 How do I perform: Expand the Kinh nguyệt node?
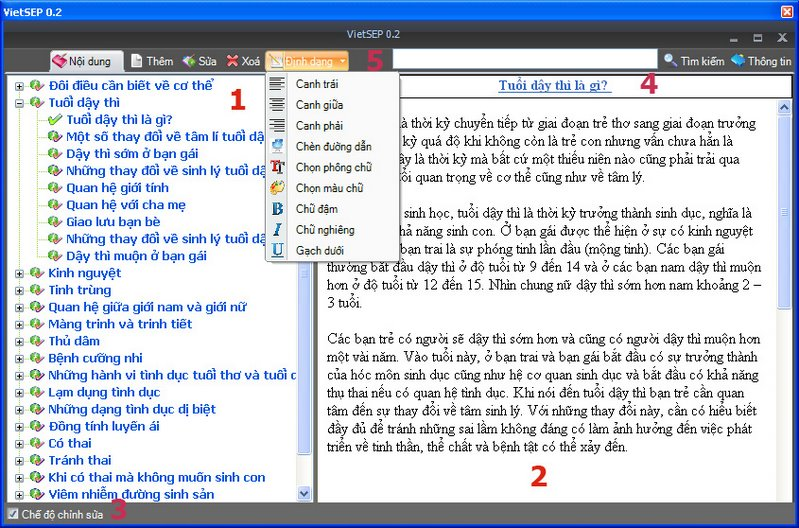click(x=19, y=274)
